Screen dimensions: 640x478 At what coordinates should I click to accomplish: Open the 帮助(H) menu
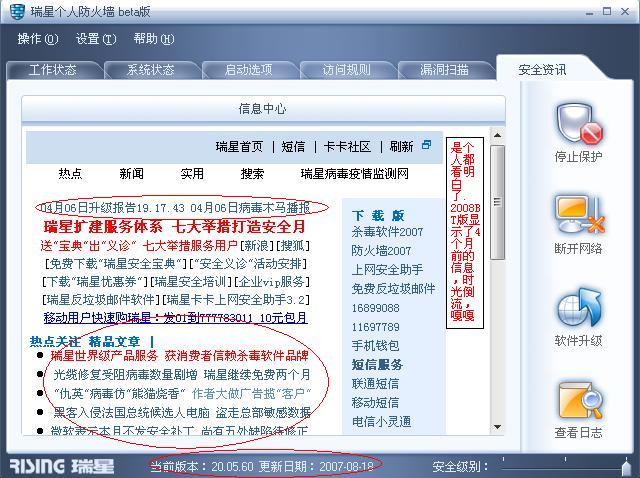(x=154, y=39)
